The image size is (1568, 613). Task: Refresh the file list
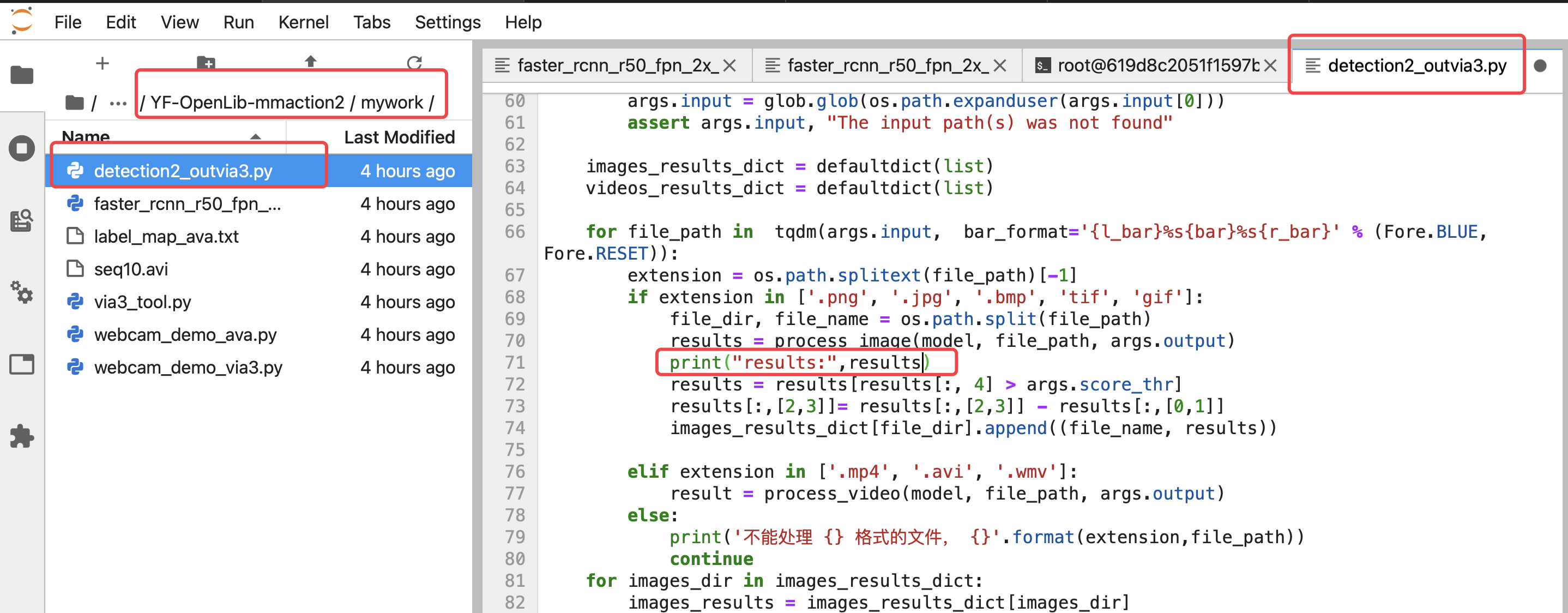tap(414, 63)
